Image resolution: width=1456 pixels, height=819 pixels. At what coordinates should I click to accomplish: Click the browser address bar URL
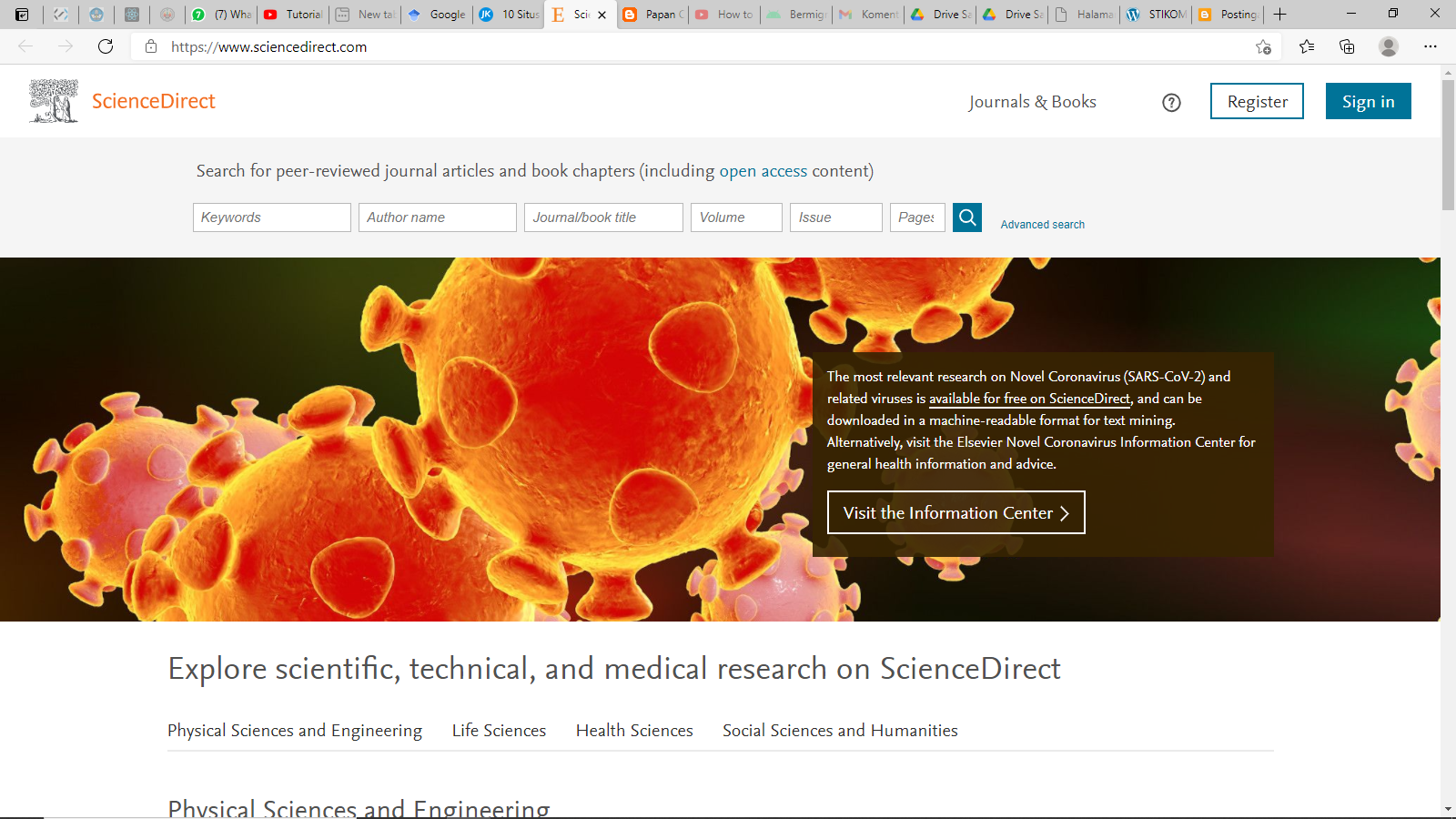click(x=269, y=46)
